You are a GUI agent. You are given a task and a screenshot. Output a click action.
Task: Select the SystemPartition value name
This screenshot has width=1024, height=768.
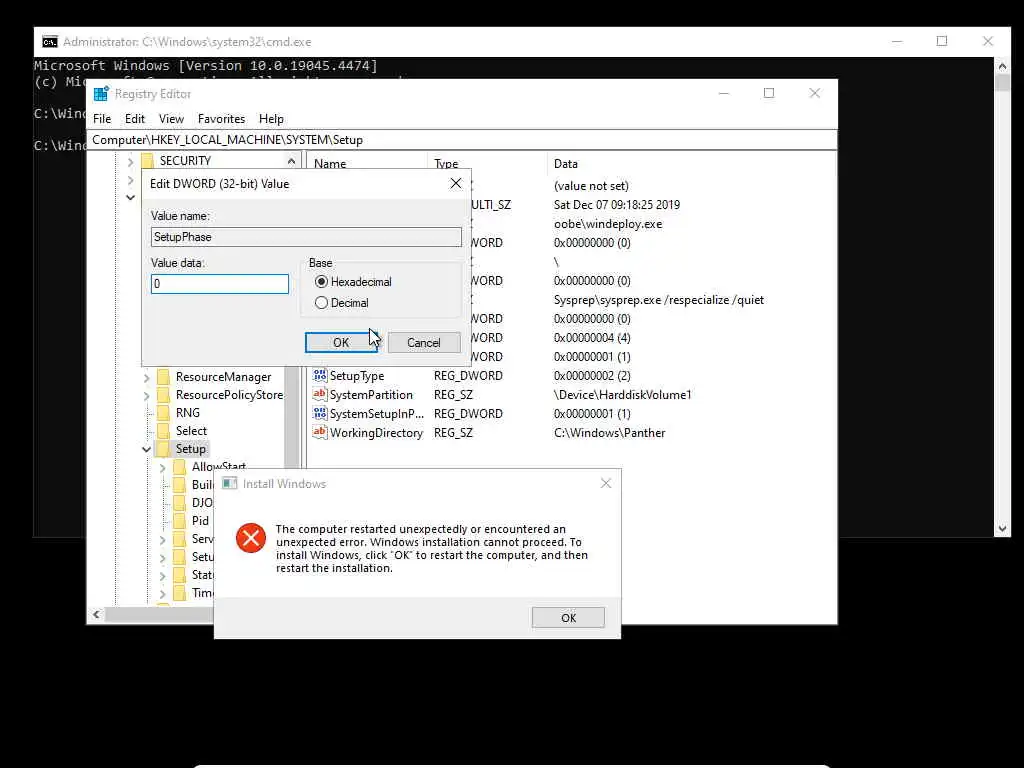click(x=371, y=394)
